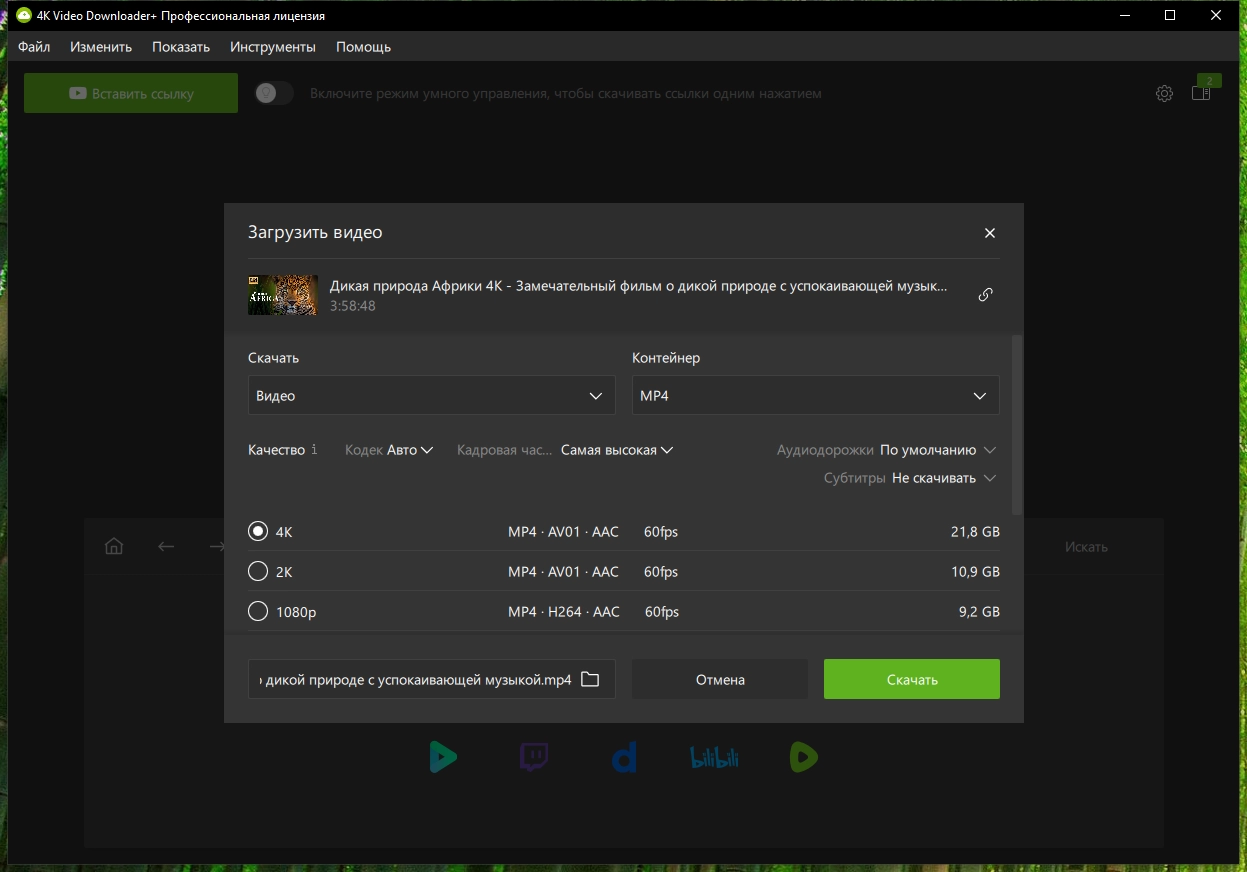The height and width of the screenshot is (872, 1247).
Task: Browse output folder using the folder icon
Action: click(x=590, y=679)
